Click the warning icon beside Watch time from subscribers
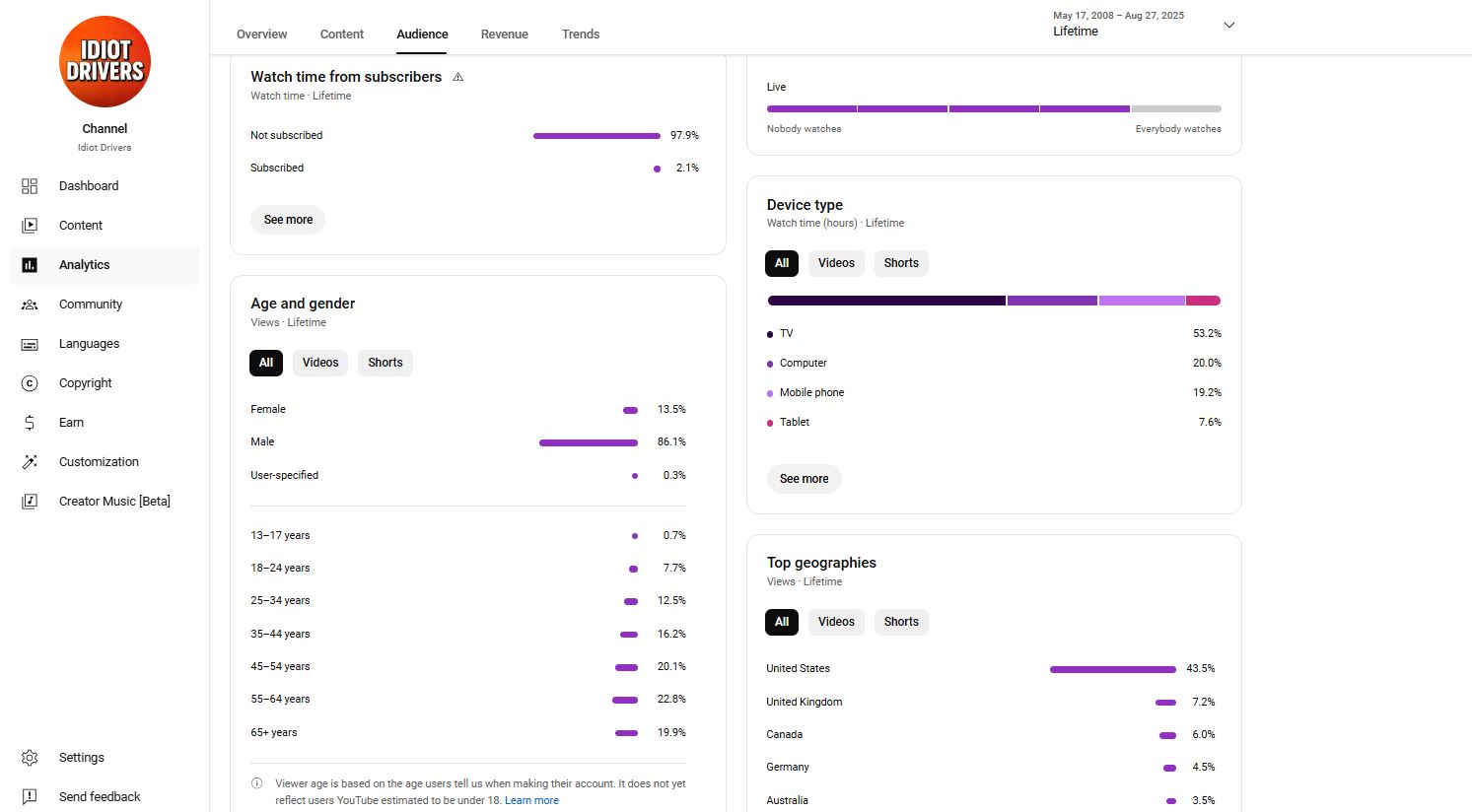 pyautogui.click(x=457, y=77)
